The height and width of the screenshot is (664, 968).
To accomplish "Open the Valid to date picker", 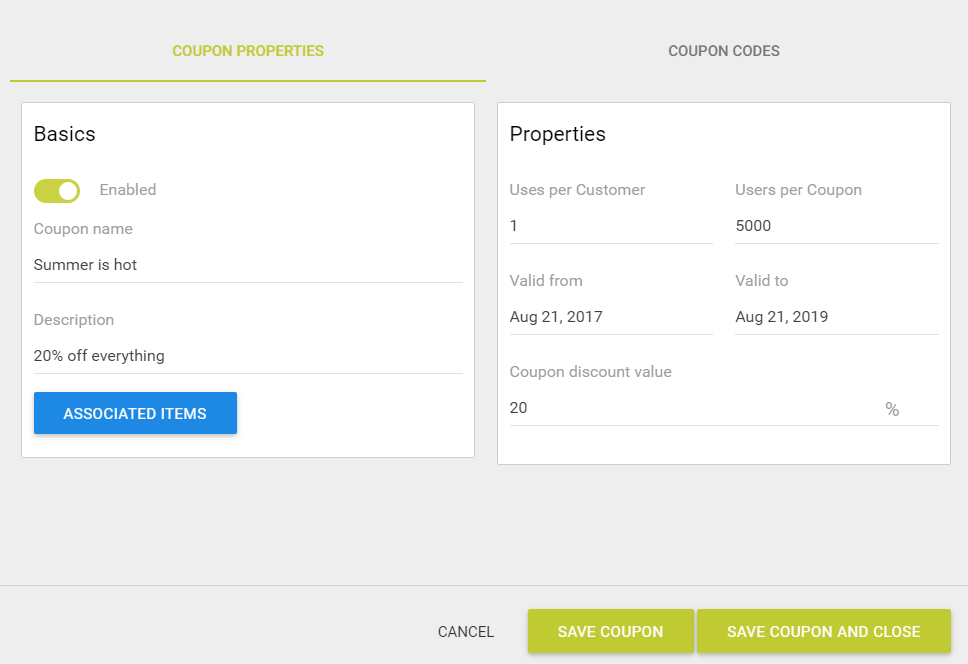I will coord(837,317).
